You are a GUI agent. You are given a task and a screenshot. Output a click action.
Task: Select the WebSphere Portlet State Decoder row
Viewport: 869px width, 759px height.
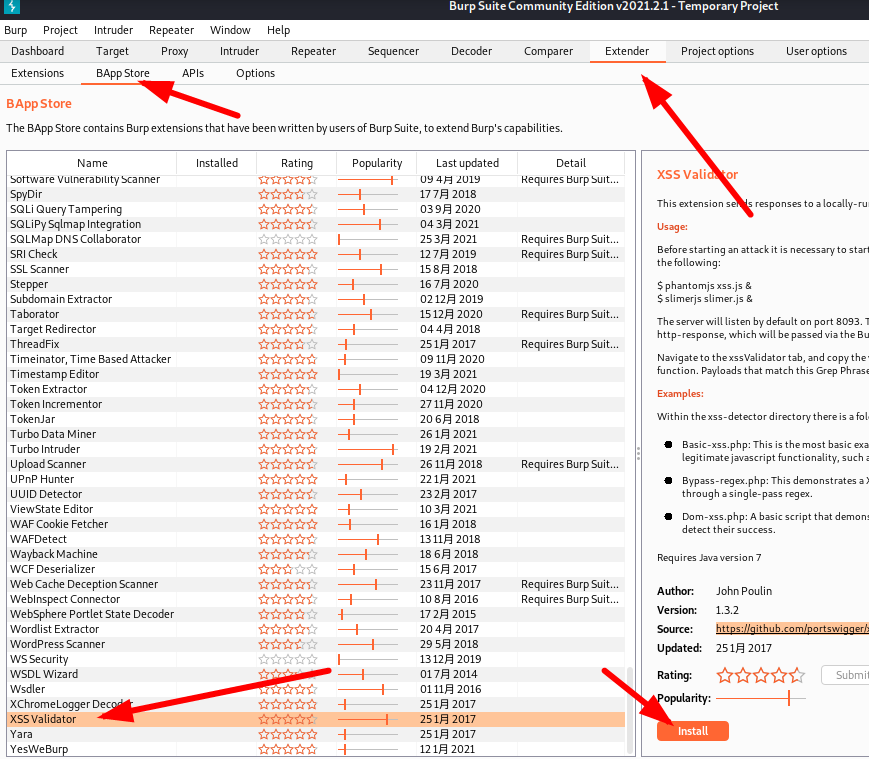click(316, 614)
